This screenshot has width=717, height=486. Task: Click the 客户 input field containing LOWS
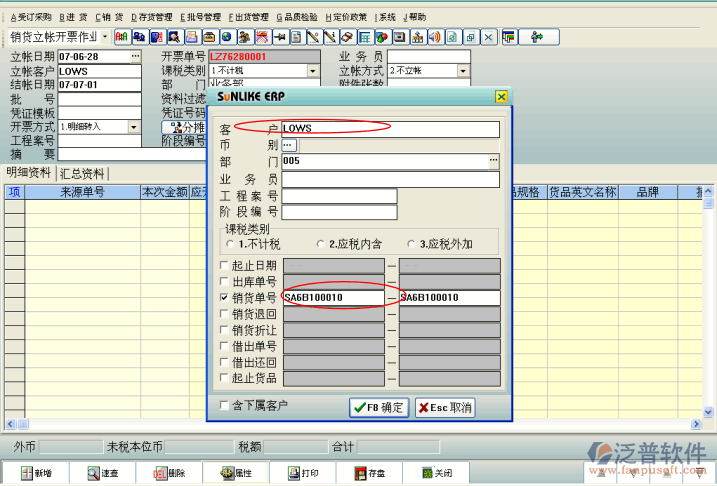tap(390, 129)
